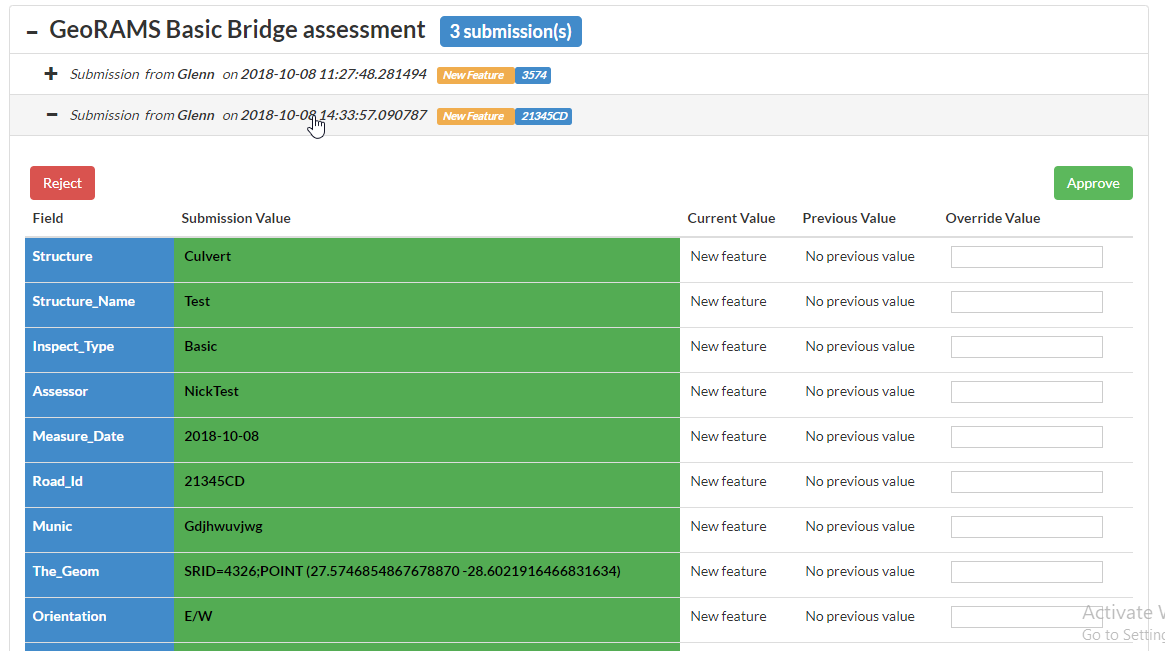Select the The_Geom SRID point value cell
1165x651 pixels.
point(426,572)
